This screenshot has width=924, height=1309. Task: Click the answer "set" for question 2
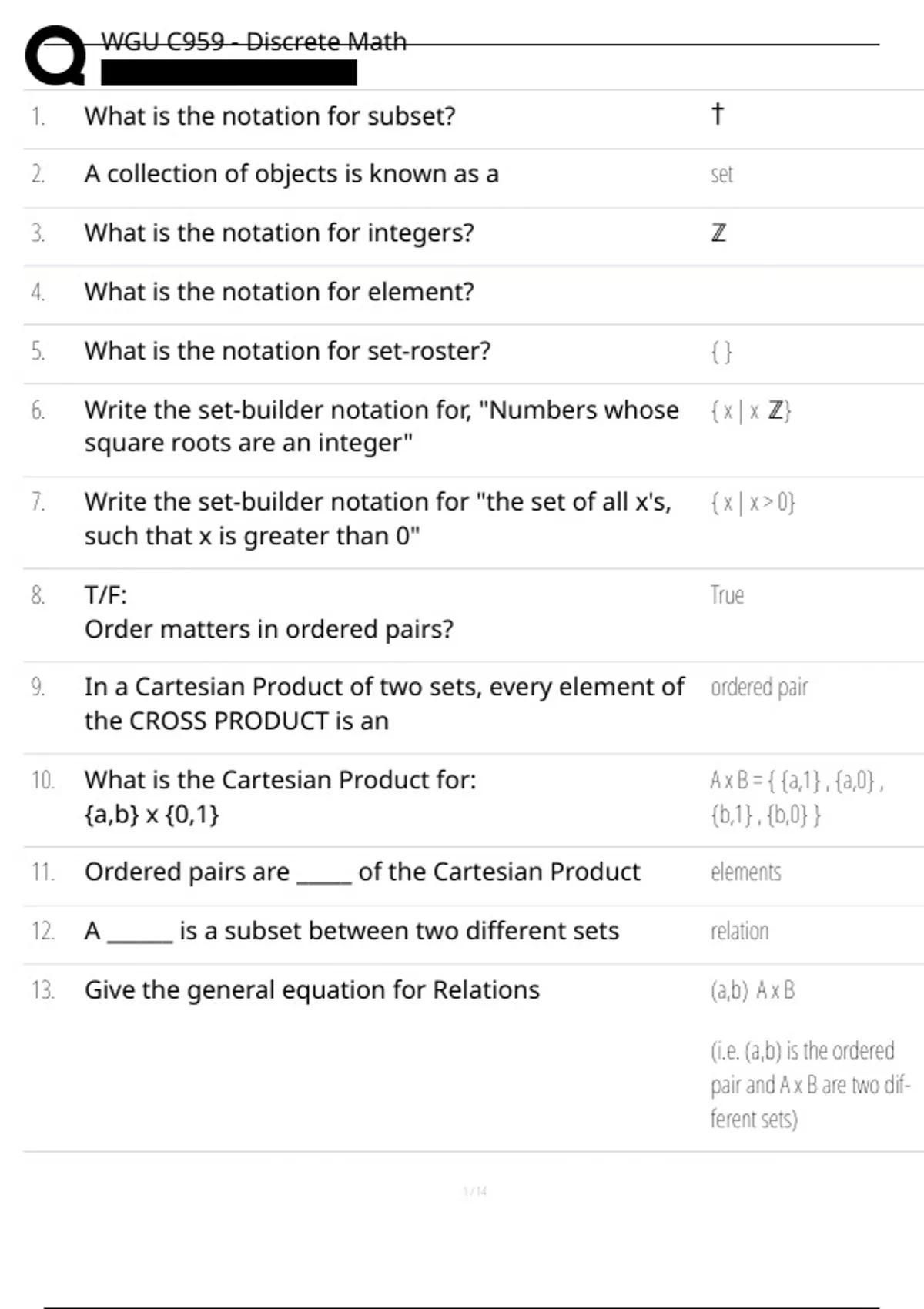click(x=721, y=175)
